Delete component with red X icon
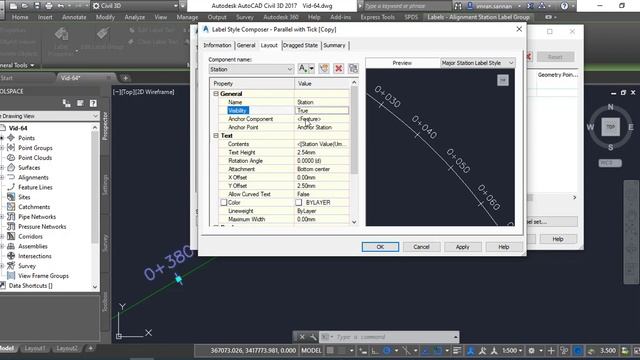The height and width of the screenshot is (360, 640). click(x=338, y=69)
